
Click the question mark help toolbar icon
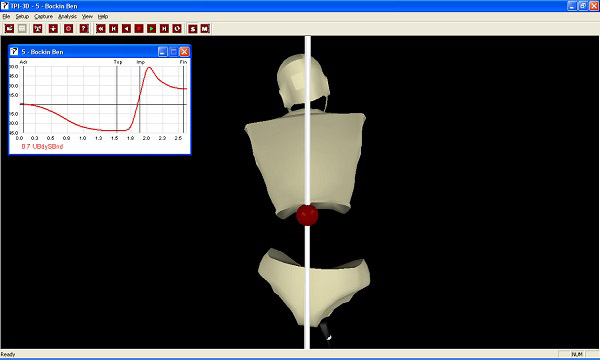pyautogui.click(x=84, y=29)
